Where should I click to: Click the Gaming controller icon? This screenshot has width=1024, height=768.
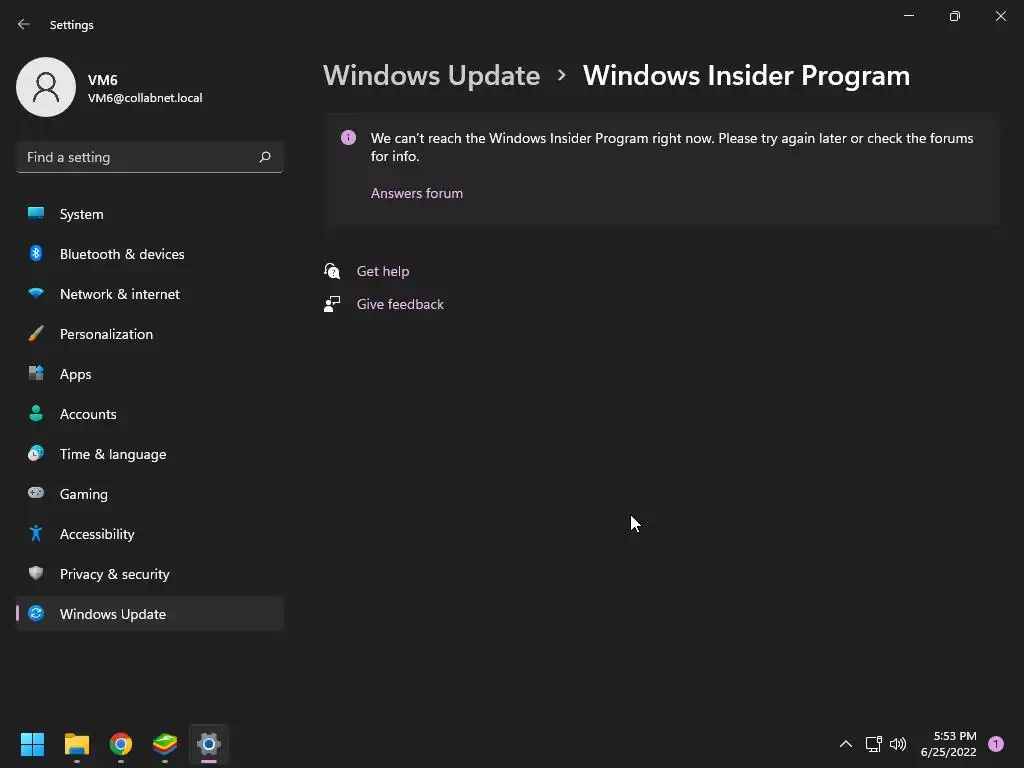click(x=36, y=493)
